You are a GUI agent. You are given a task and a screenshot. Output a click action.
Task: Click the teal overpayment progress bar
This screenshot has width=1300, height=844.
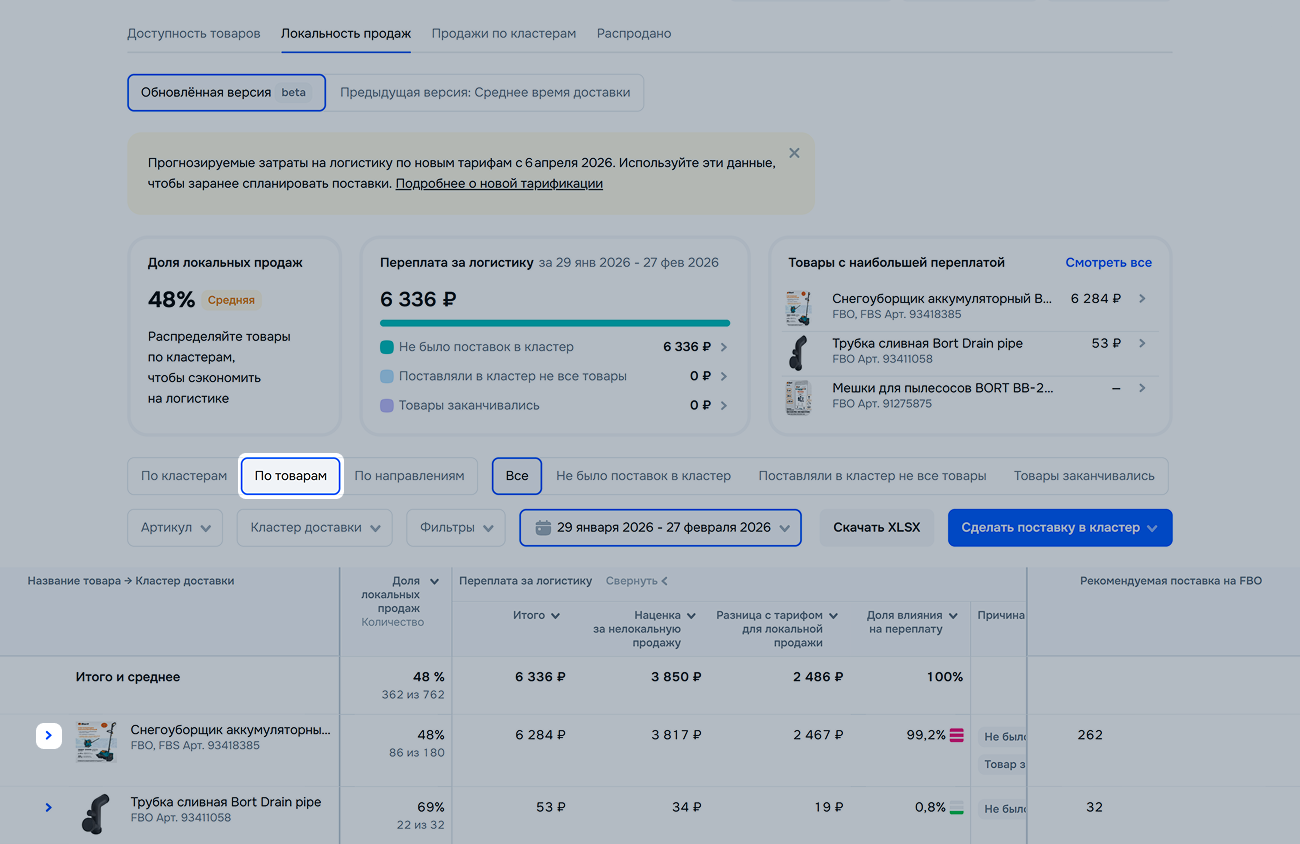[x=555, y=323]
